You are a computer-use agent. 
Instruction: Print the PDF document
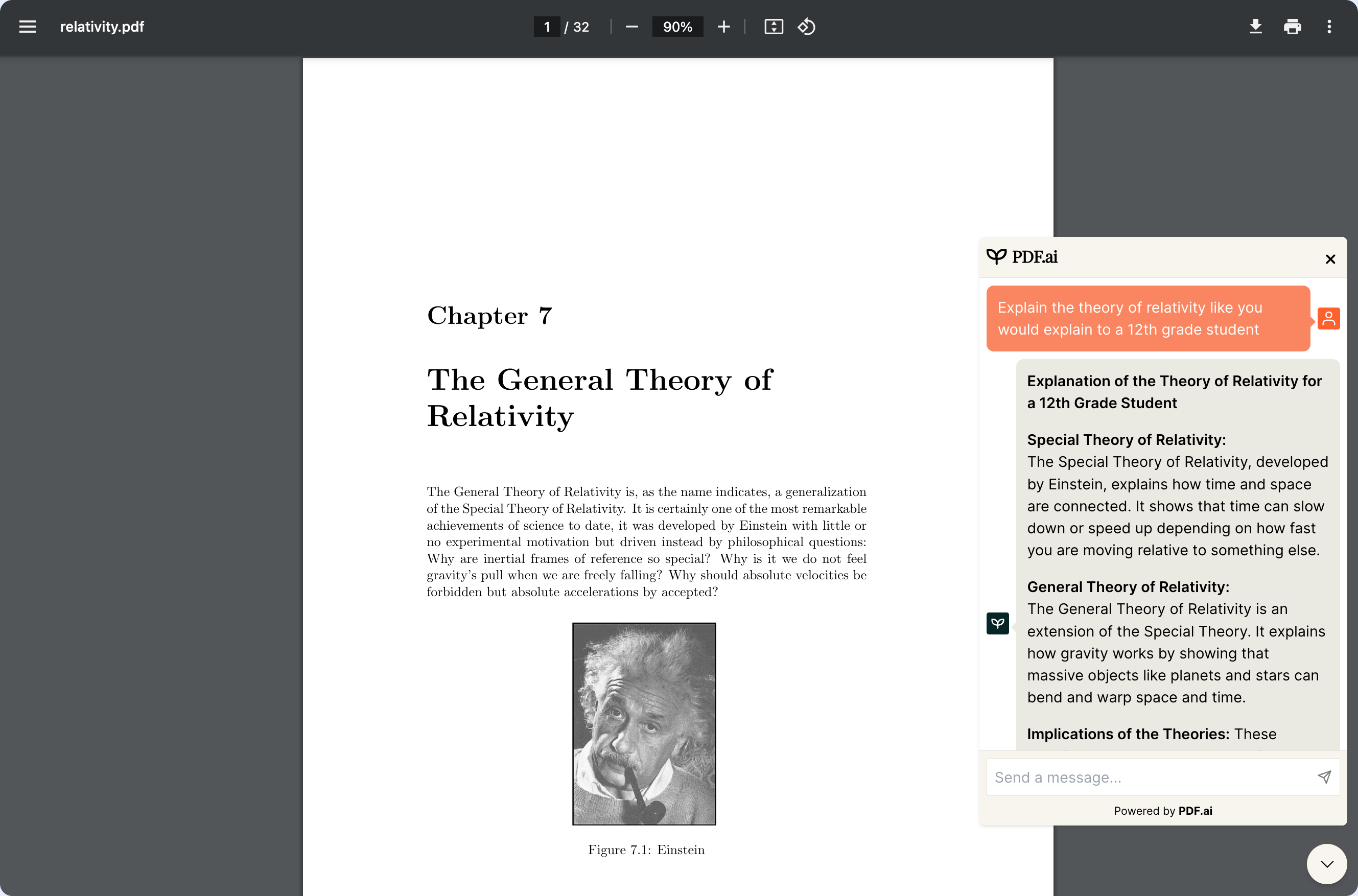point(1292,27)
